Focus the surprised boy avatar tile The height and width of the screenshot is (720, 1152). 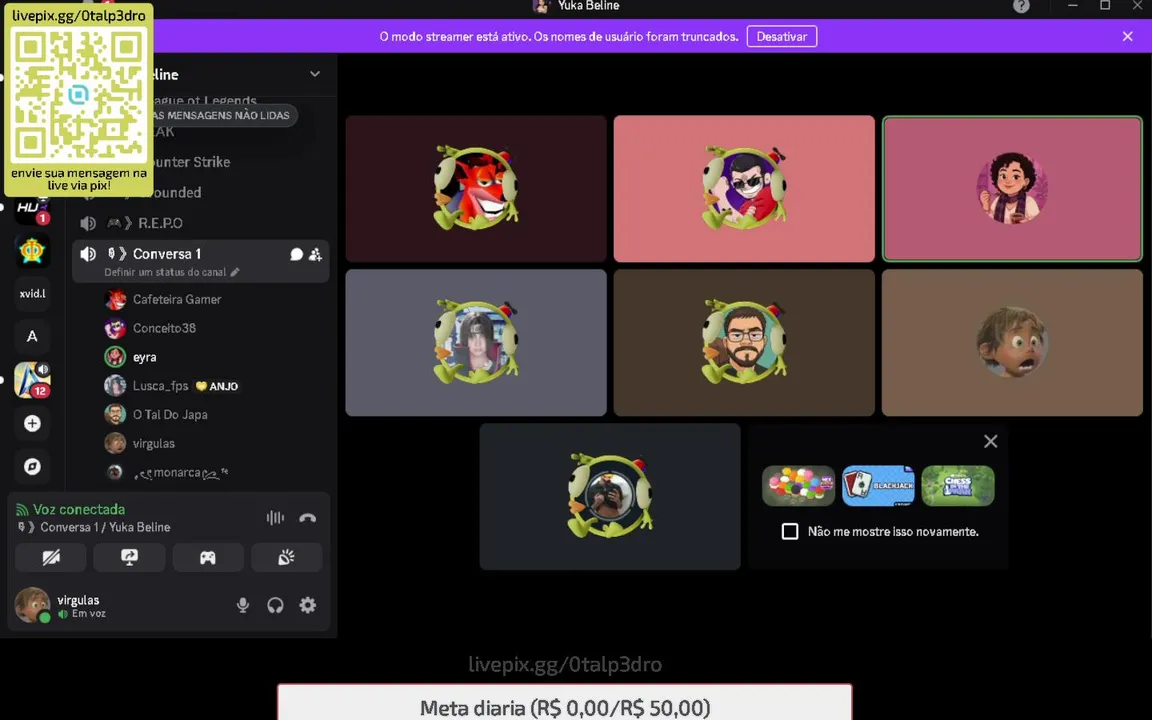click(1012, 342)
